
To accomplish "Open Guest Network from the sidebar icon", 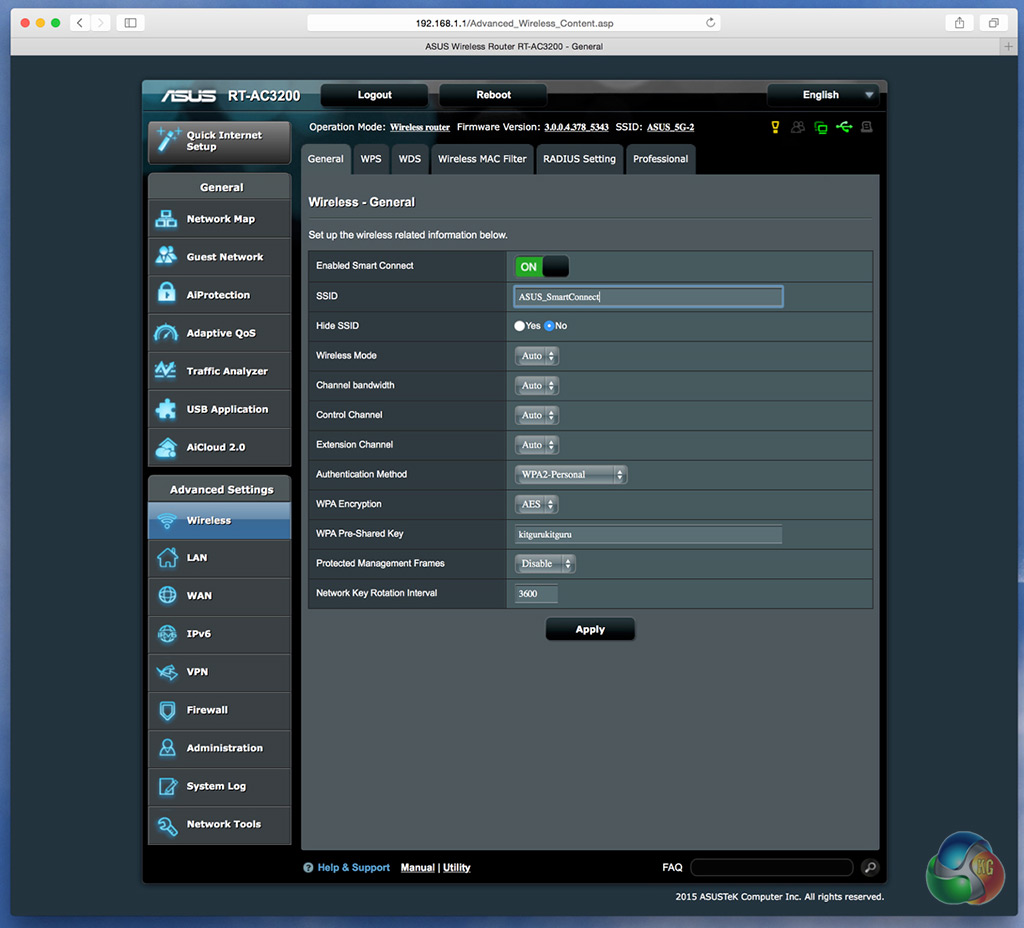I will tap(166, 257).
